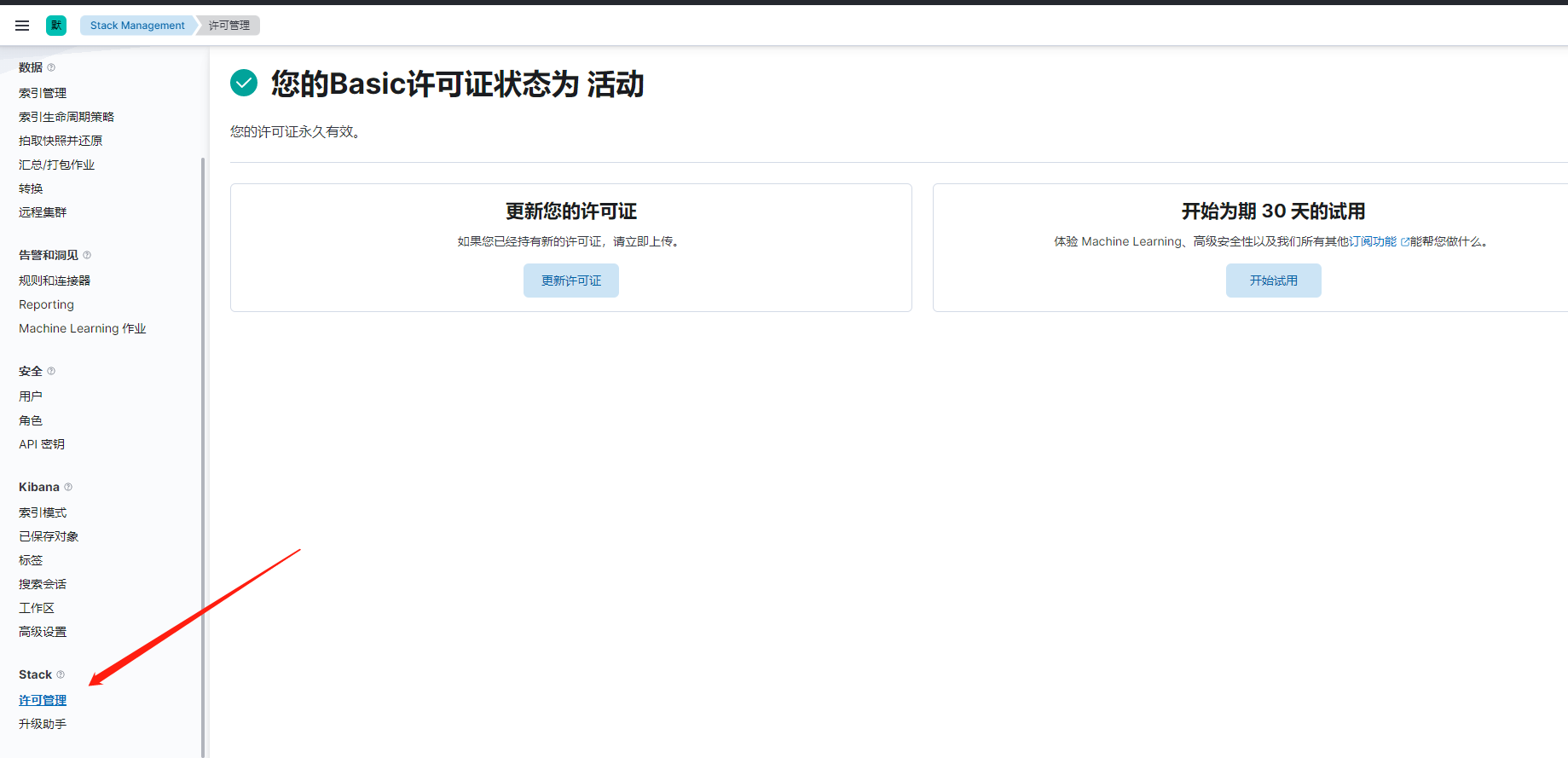Open 索引管理 in sidebar
The image size is (1568, 758).
tap(43, 93)
